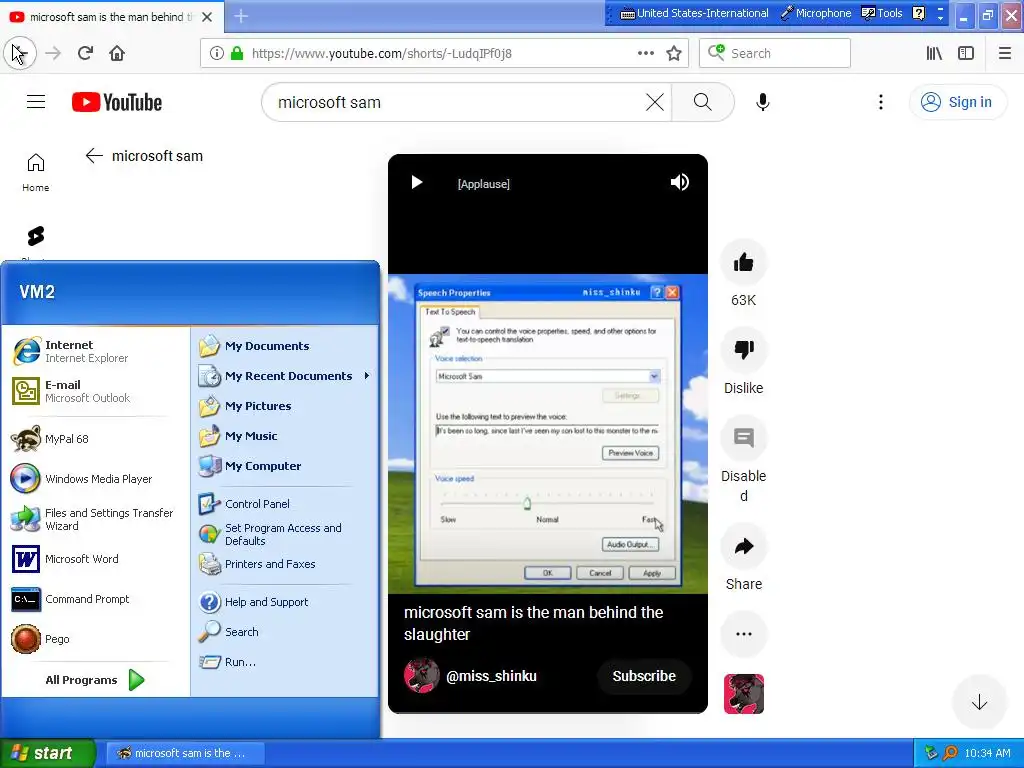The width and height of the screenshot is (1024, 768).
Task: Share the short with the arrow icon
Action: tap(743, 547)
